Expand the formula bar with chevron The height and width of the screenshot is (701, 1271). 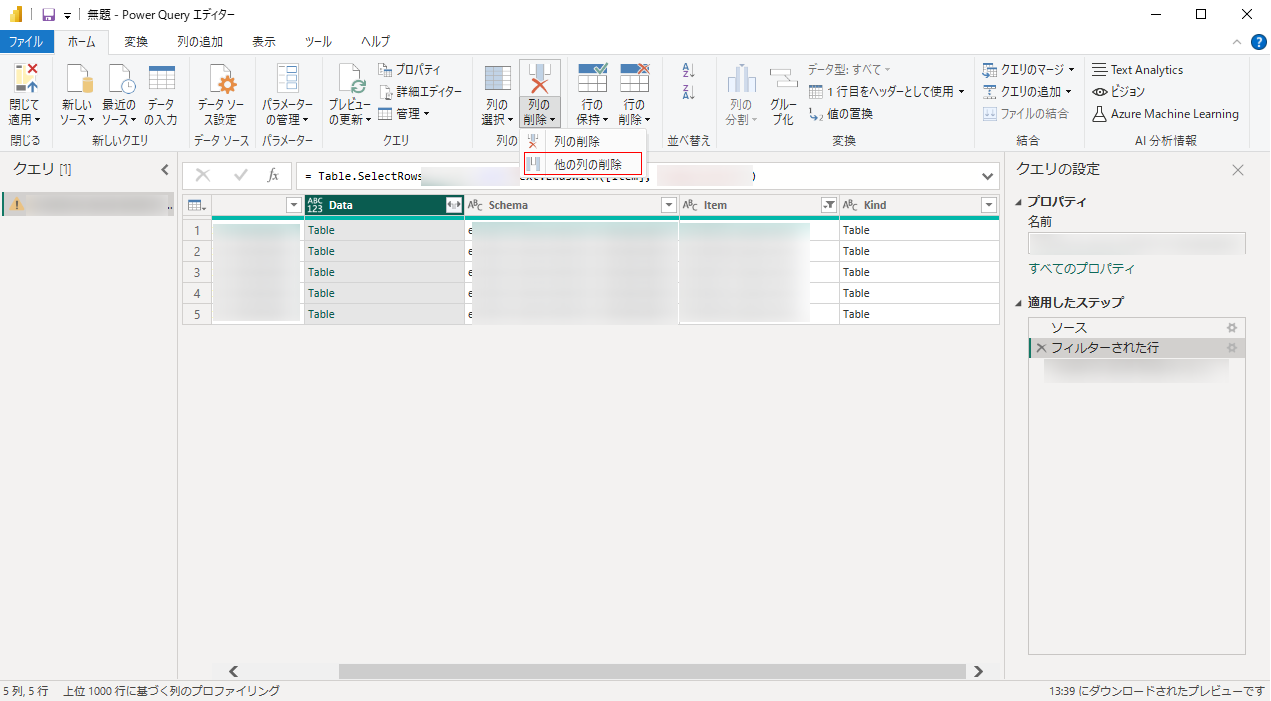pos(988,176)
